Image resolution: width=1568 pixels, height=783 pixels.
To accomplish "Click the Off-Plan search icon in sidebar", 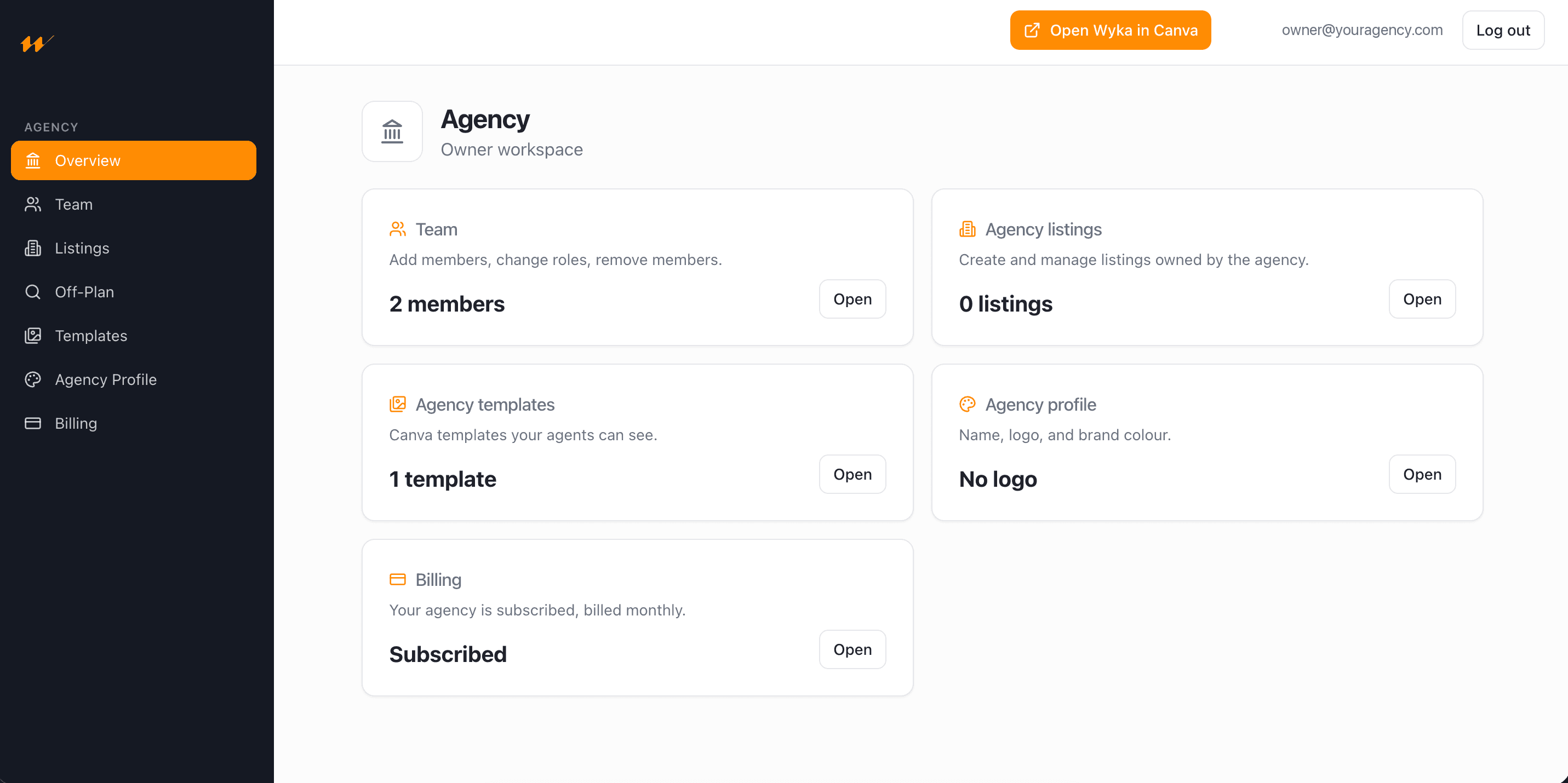I will 33,292.
